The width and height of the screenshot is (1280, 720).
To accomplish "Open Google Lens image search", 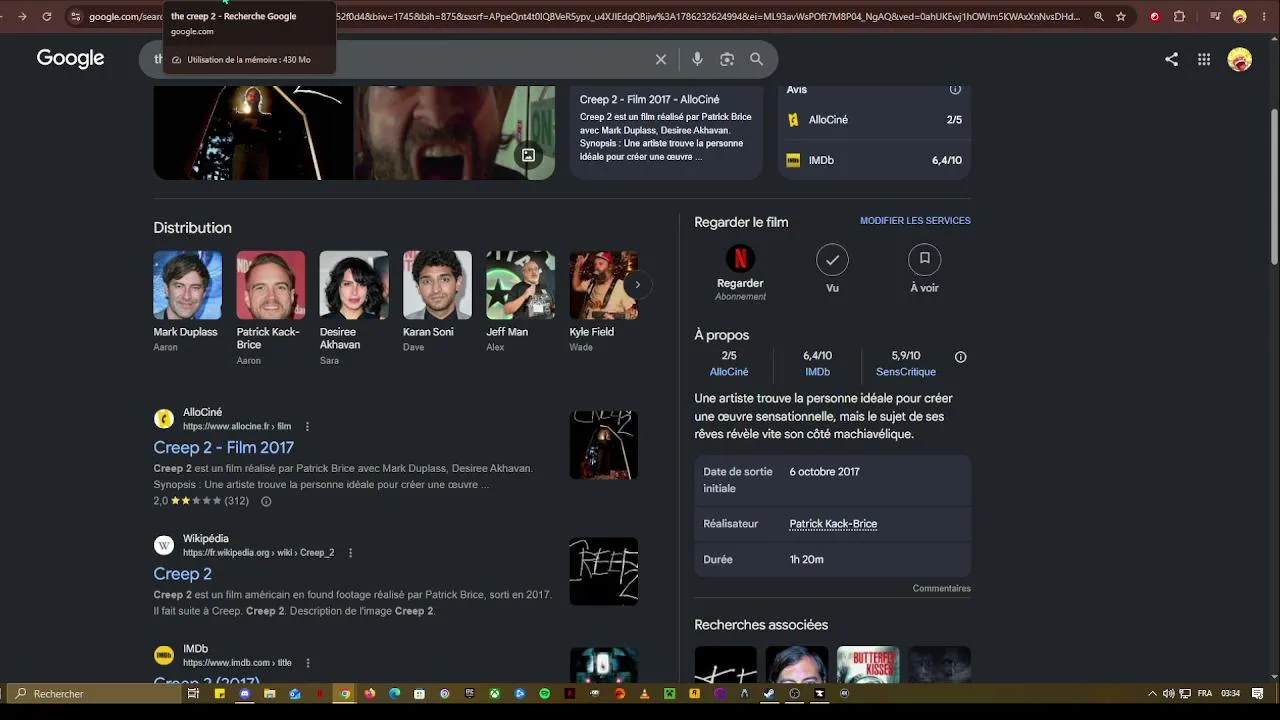I will coord(727,60).
